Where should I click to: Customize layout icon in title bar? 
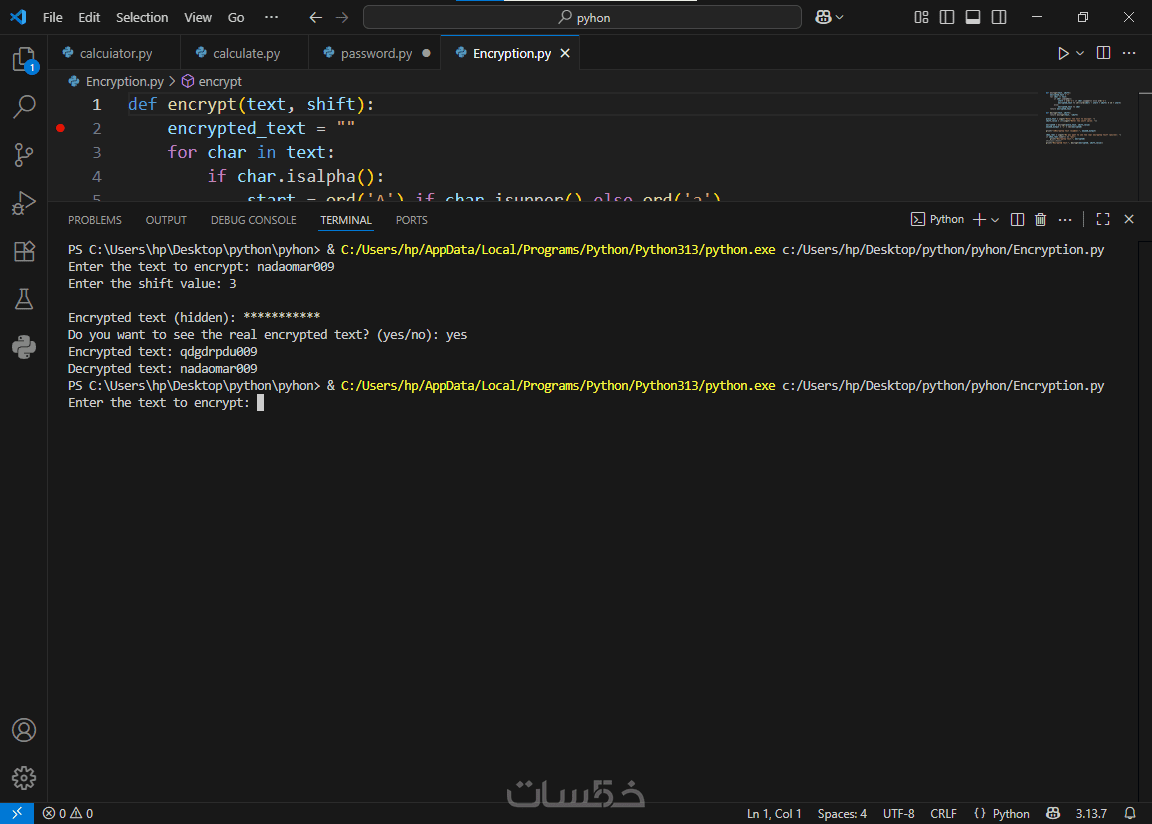coord(921,17)
